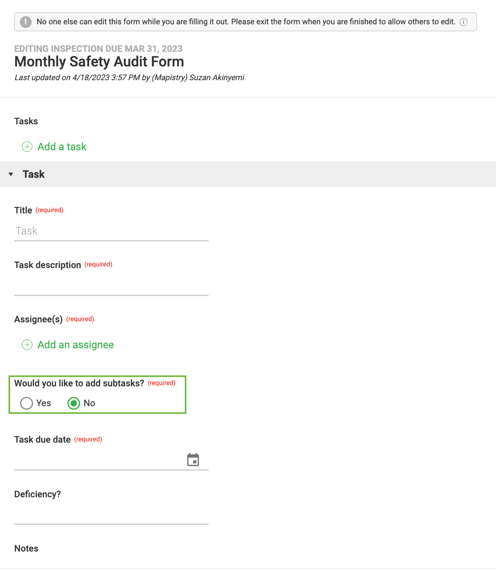The image size is (496, 571).
Task: Click the Notes label
Action: click(26, 548)
